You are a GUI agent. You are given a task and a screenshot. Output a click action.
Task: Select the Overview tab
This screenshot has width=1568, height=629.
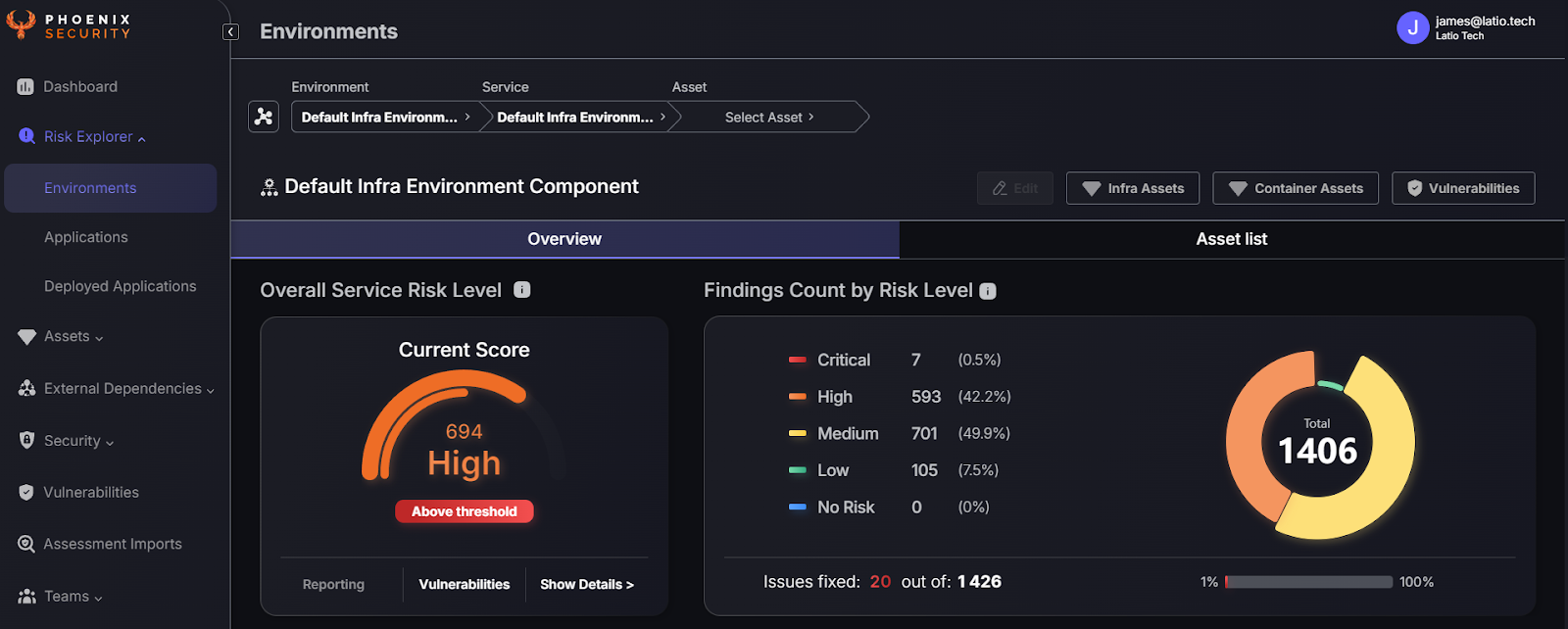(564, 239)
